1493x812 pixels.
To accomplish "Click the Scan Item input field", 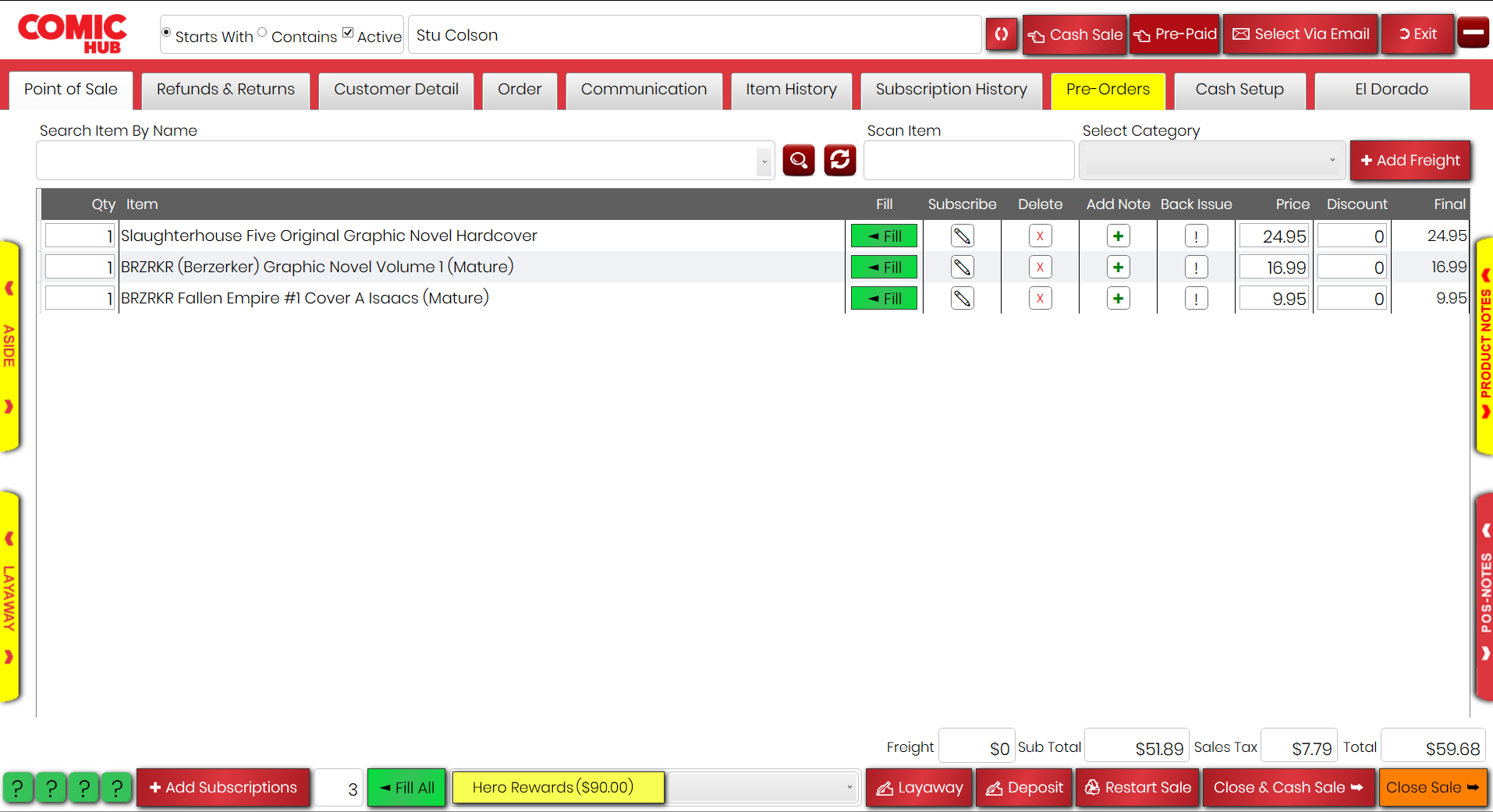I will click(969, 161).
